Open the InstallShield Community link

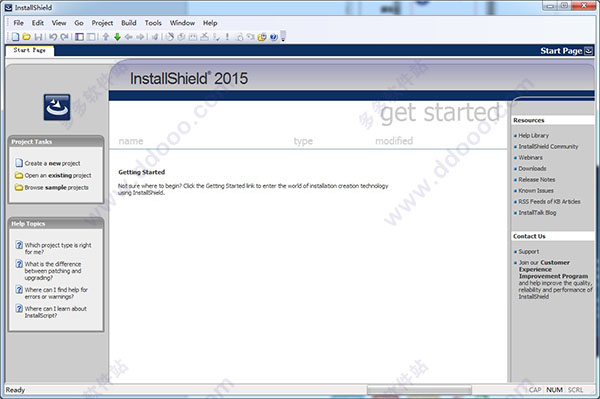[x=548, y=147]
